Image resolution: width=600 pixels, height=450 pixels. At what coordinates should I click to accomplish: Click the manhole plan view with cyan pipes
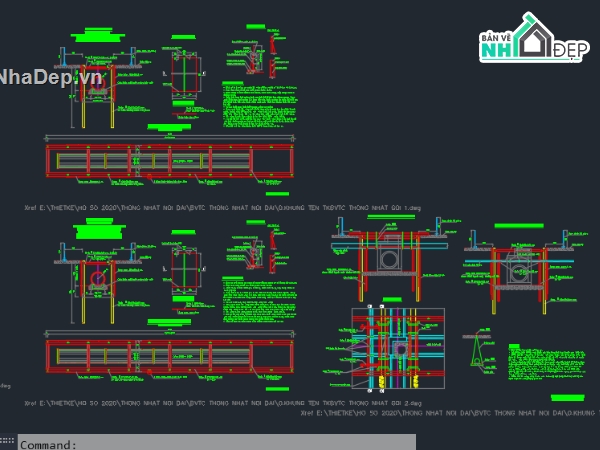pyautogui.click(x=398, y=348)
